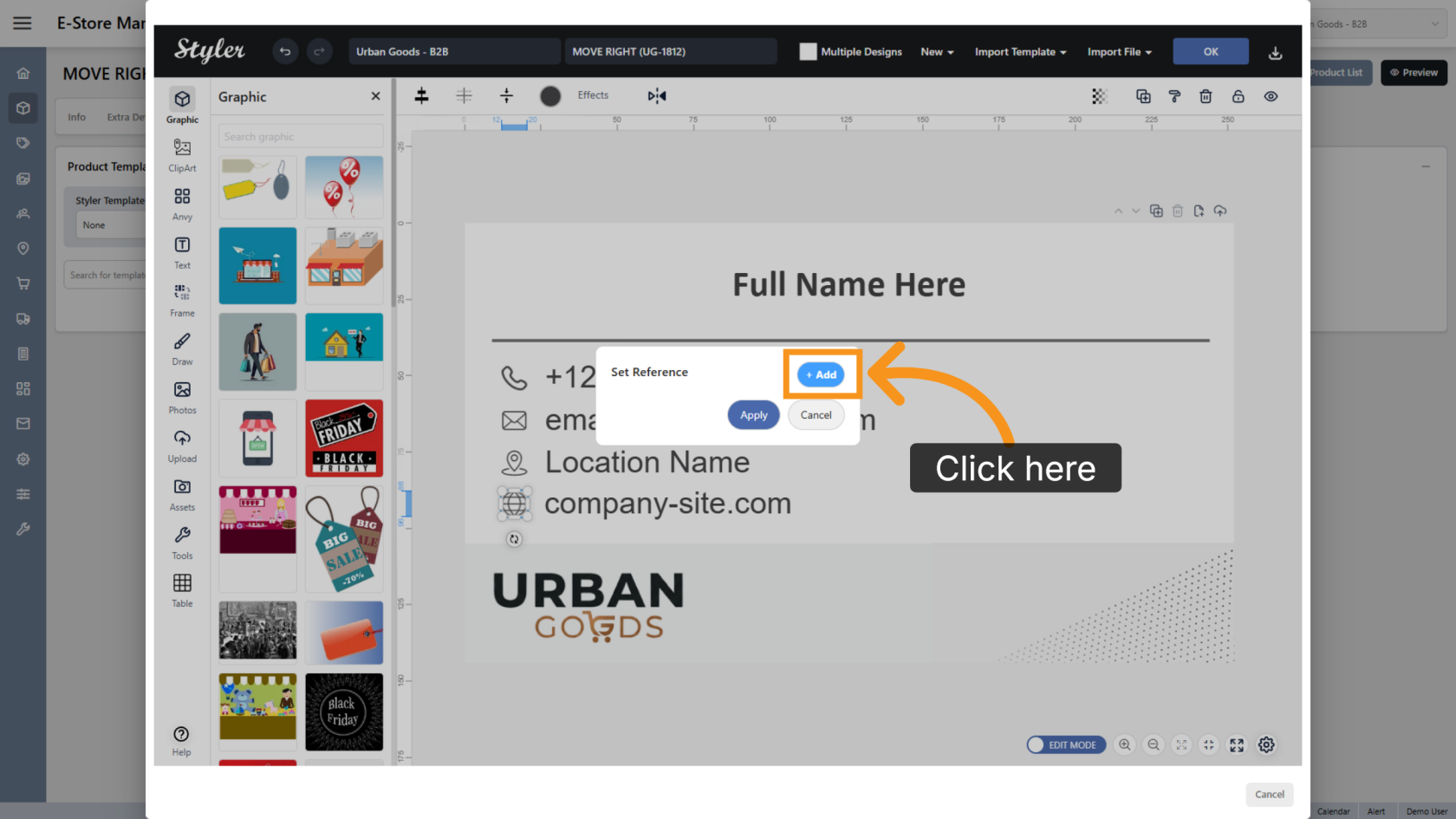Select the Text tool
This screenshot has width=1456, height=819.
pyautogui.click(x=182, y=251)
